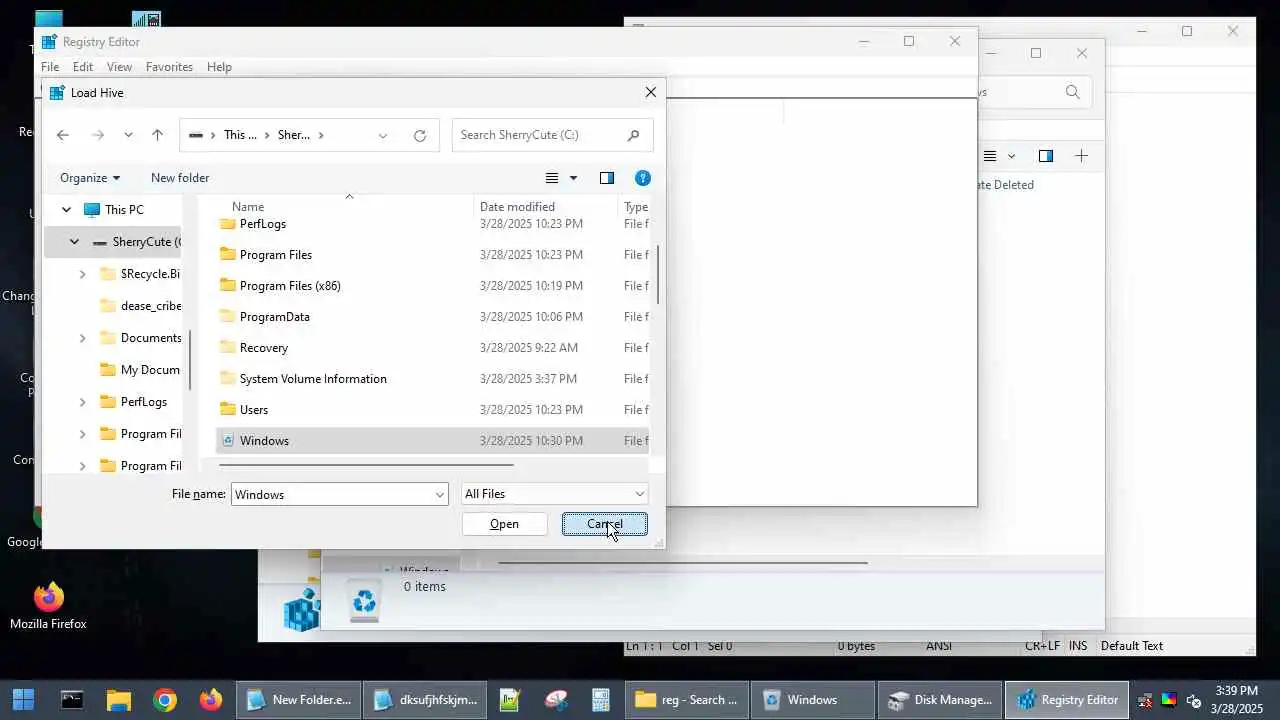Go up one folder level
This screenshot has width=1280, height=720.
pyautogui.click(x=157, y=135)
